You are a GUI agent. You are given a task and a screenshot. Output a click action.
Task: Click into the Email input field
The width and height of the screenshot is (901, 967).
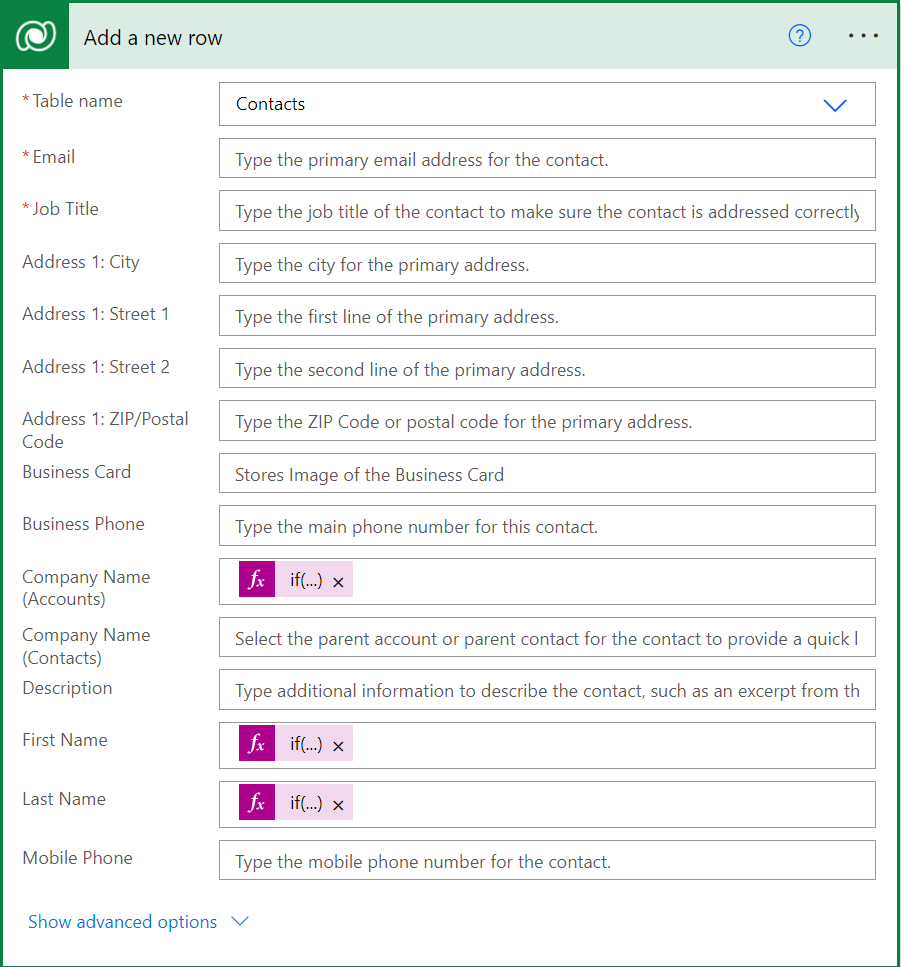(546, 157)
